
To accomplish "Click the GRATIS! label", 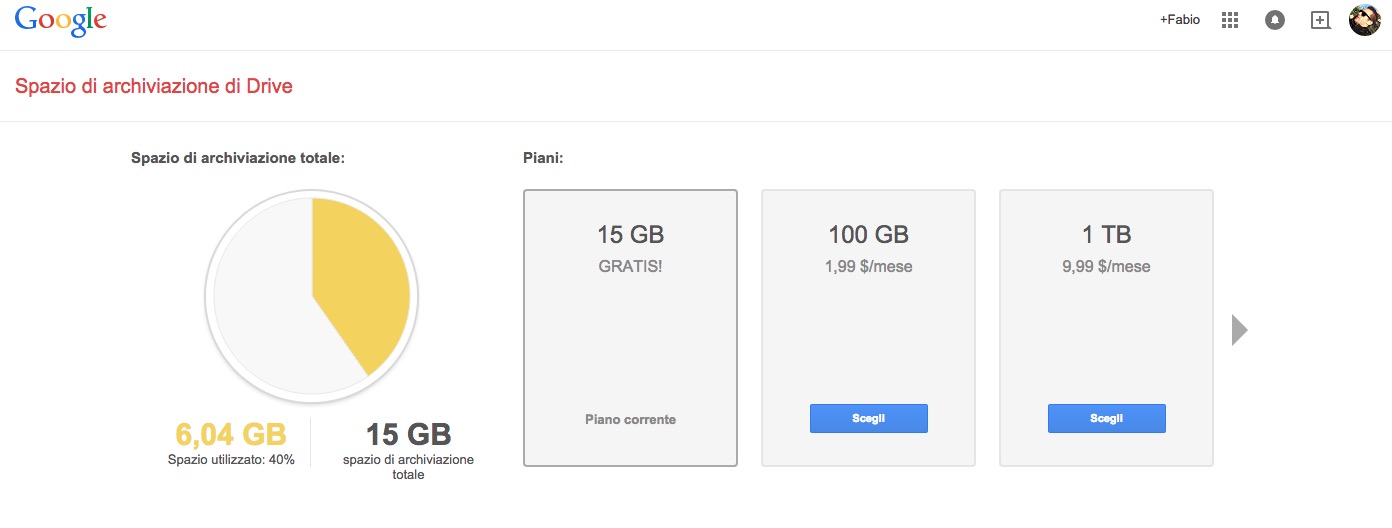I will point(630,266).
